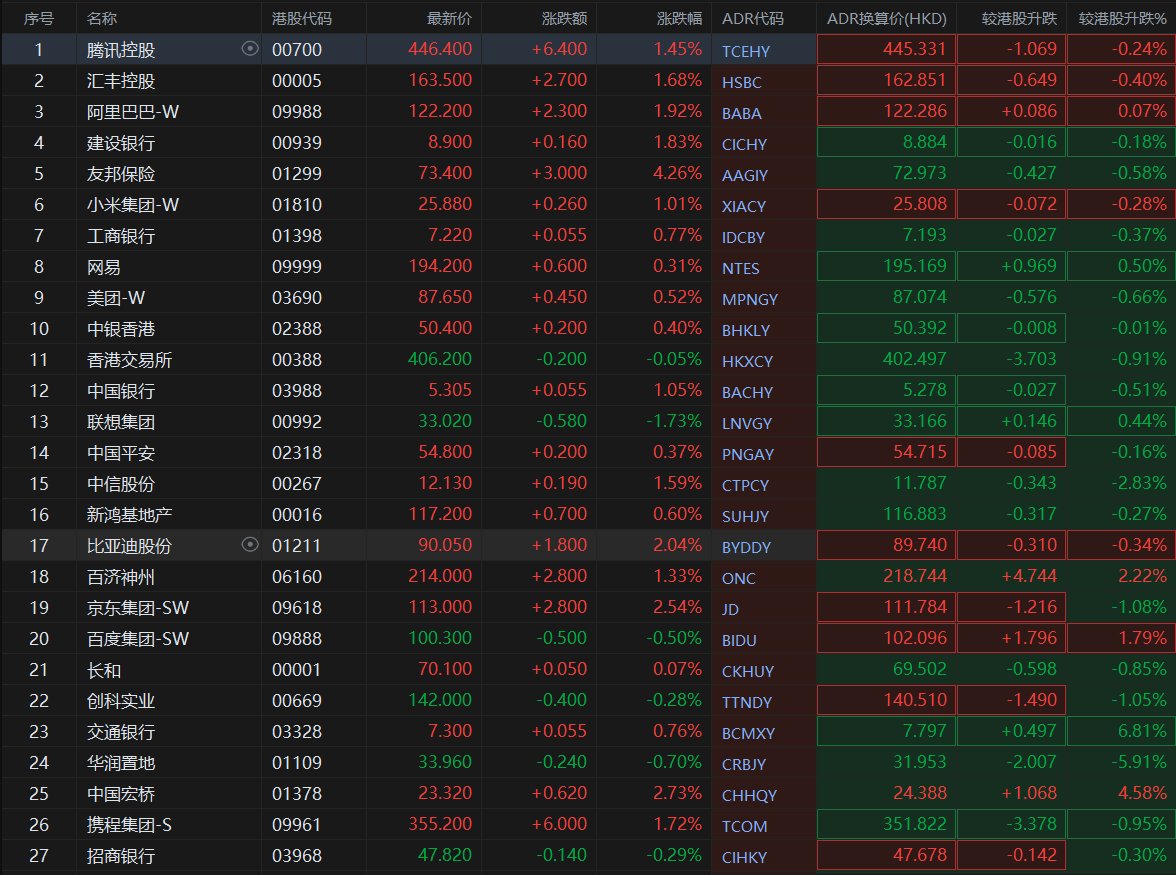Click the circular icon beside 比亚迪股份
The image size is (1176, 875).
pyautogui.click(x=250, y=544)
